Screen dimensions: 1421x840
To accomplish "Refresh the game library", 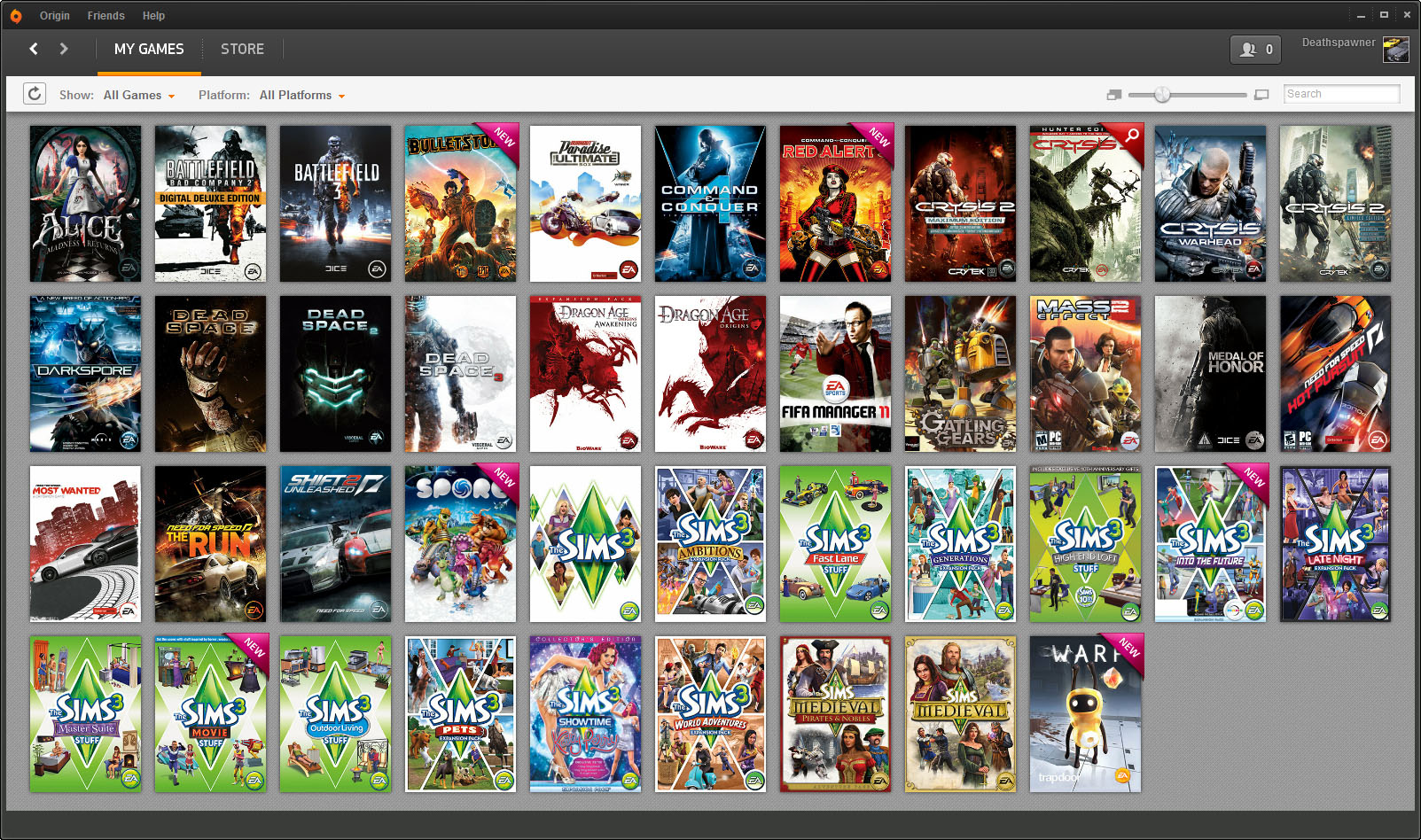I will pyautogui.click(x=35, y=94).
